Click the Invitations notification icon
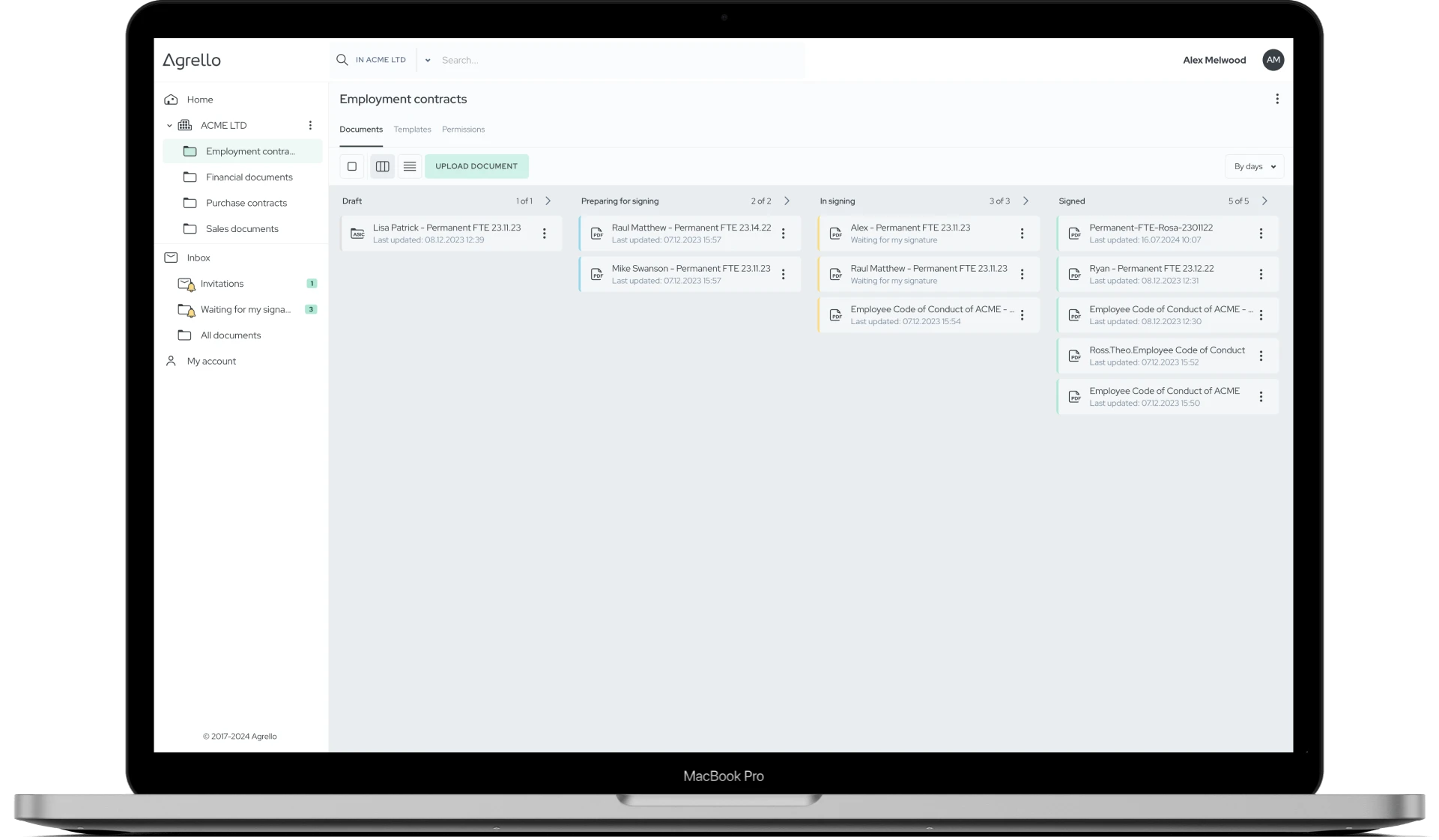 (185, 284)
